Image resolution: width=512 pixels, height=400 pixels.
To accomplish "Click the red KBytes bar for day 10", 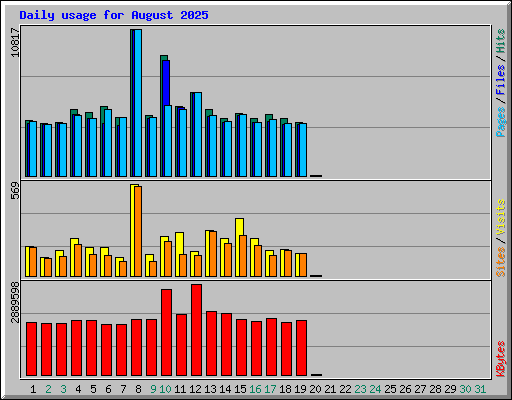I will 166,332.
